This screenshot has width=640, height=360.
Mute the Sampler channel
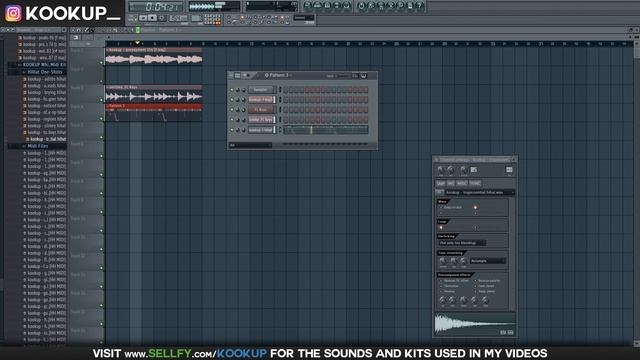[x=232, y=90]
